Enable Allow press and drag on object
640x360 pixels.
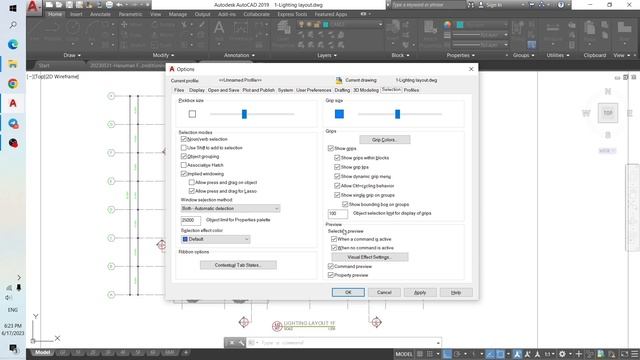click(191, 182)
